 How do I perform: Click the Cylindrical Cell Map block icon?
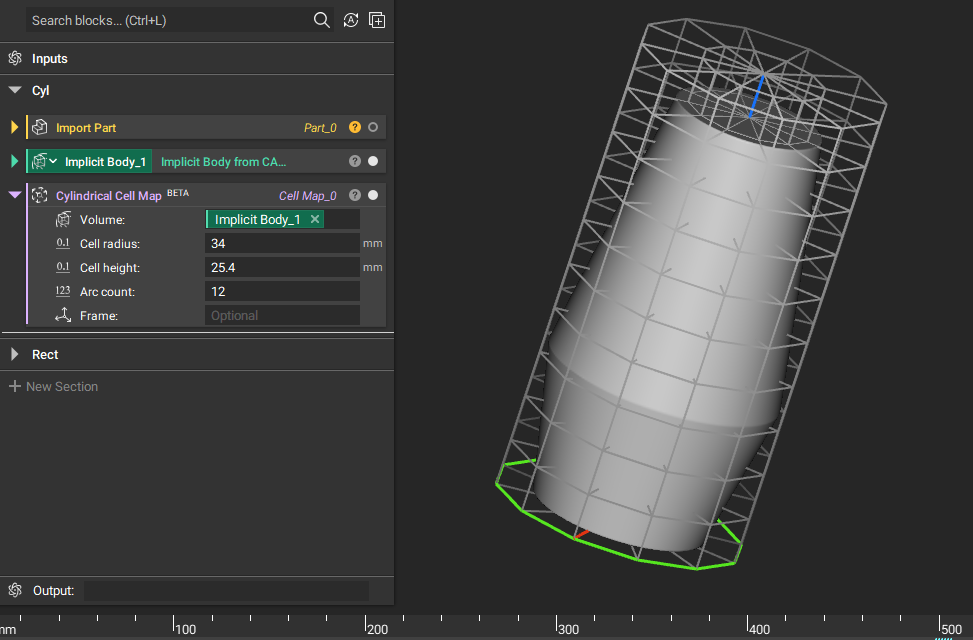pyautogui.click(x=40, y=195)
